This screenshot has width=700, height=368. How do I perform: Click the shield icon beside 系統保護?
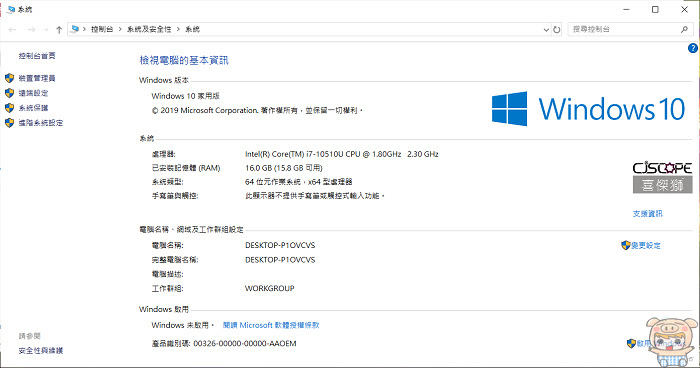coord(9,108)
